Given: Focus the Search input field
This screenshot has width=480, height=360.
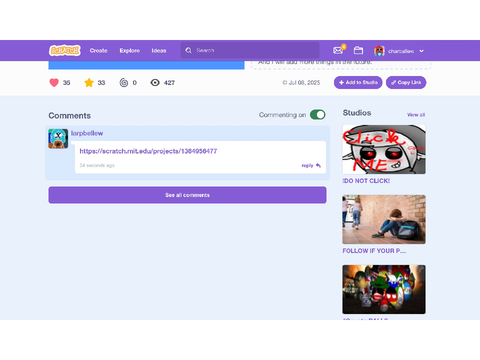Looking at the screenshot, I should point(250,50).
